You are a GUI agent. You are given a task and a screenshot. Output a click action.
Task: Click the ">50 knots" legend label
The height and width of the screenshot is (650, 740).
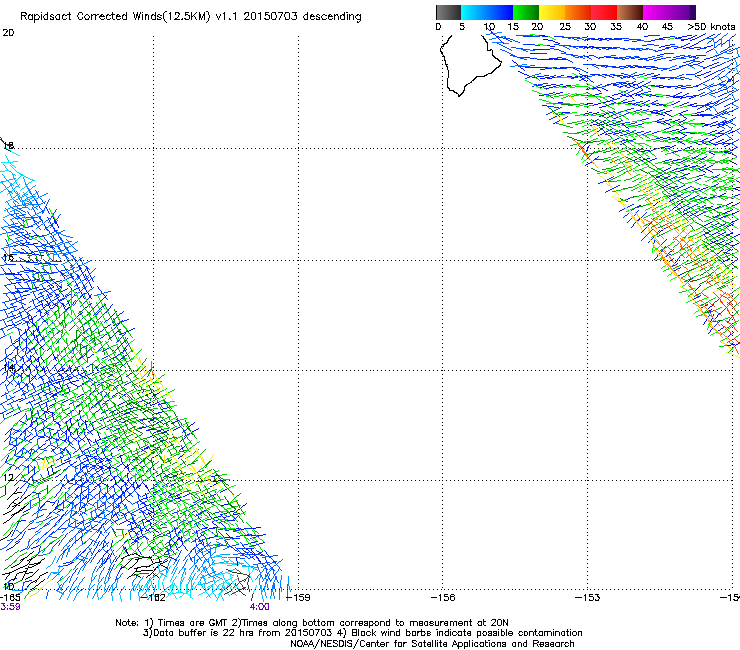(711, 26)
